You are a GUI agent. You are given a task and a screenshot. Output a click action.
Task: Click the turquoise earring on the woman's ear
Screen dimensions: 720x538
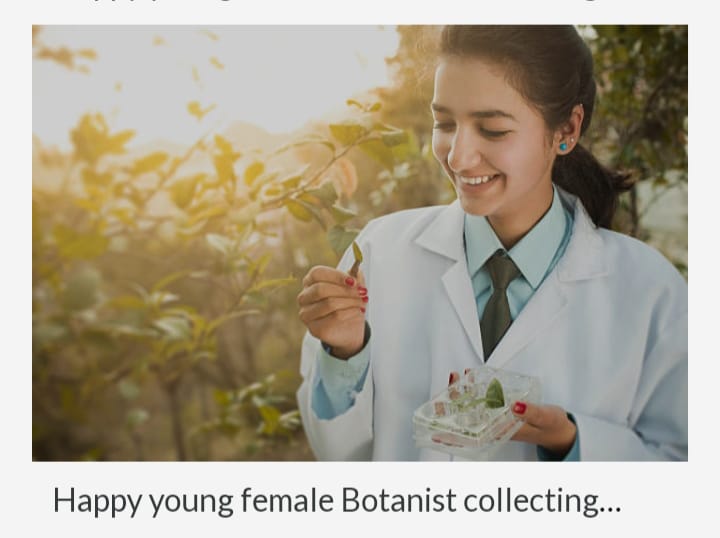[x=563, y=146]
